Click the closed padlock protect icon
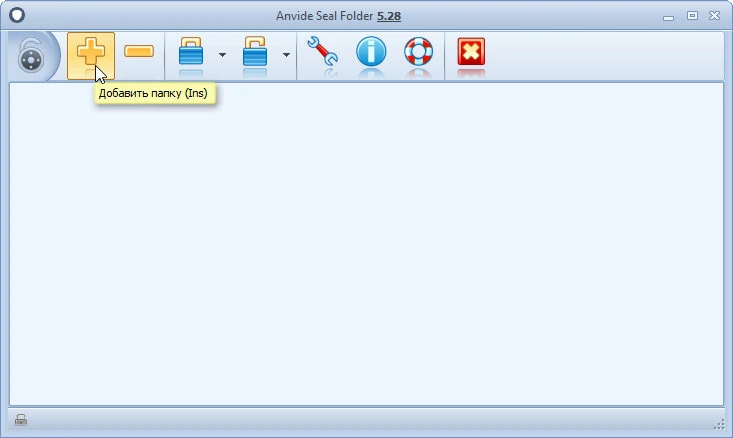Viewport: 733px width, 438px height. click(191, 51)
